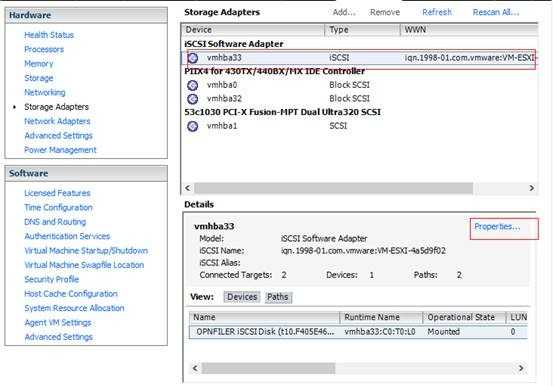Click runtime name vmhba33:C0:T0:L0 cell
The height and width of the screenshot is (386, 553).
tap(380, 332)
